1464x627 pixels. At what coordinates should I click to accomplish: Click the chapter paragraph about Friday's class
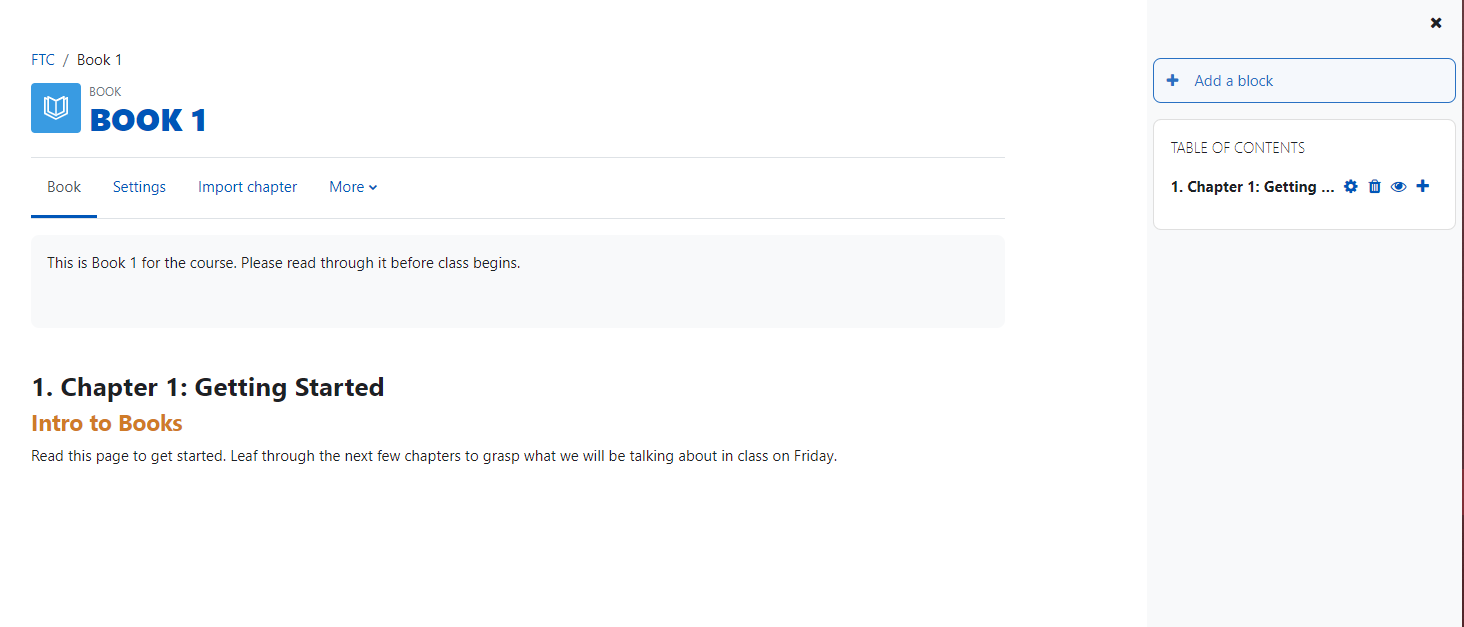[434, 456]
